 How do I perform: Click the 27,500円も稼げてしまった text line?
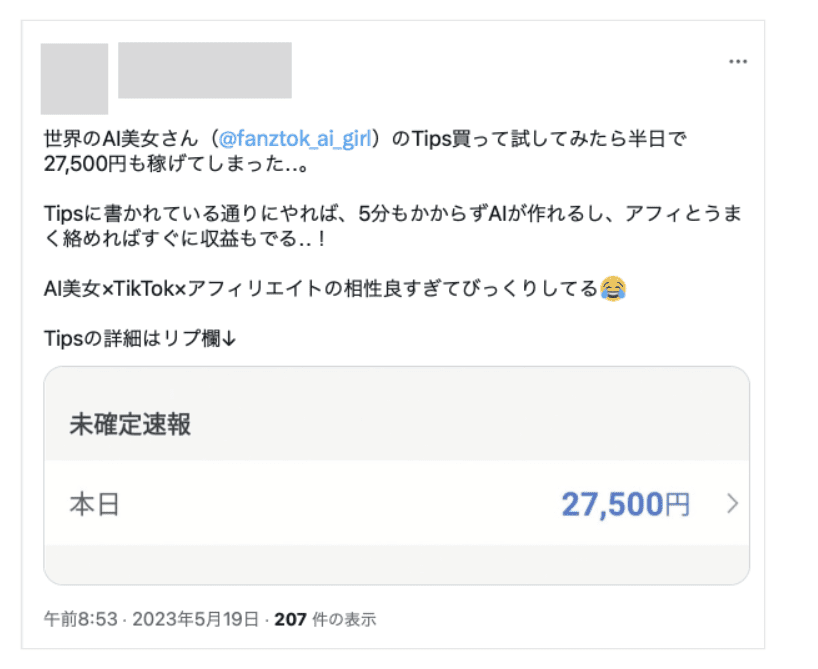176,164
